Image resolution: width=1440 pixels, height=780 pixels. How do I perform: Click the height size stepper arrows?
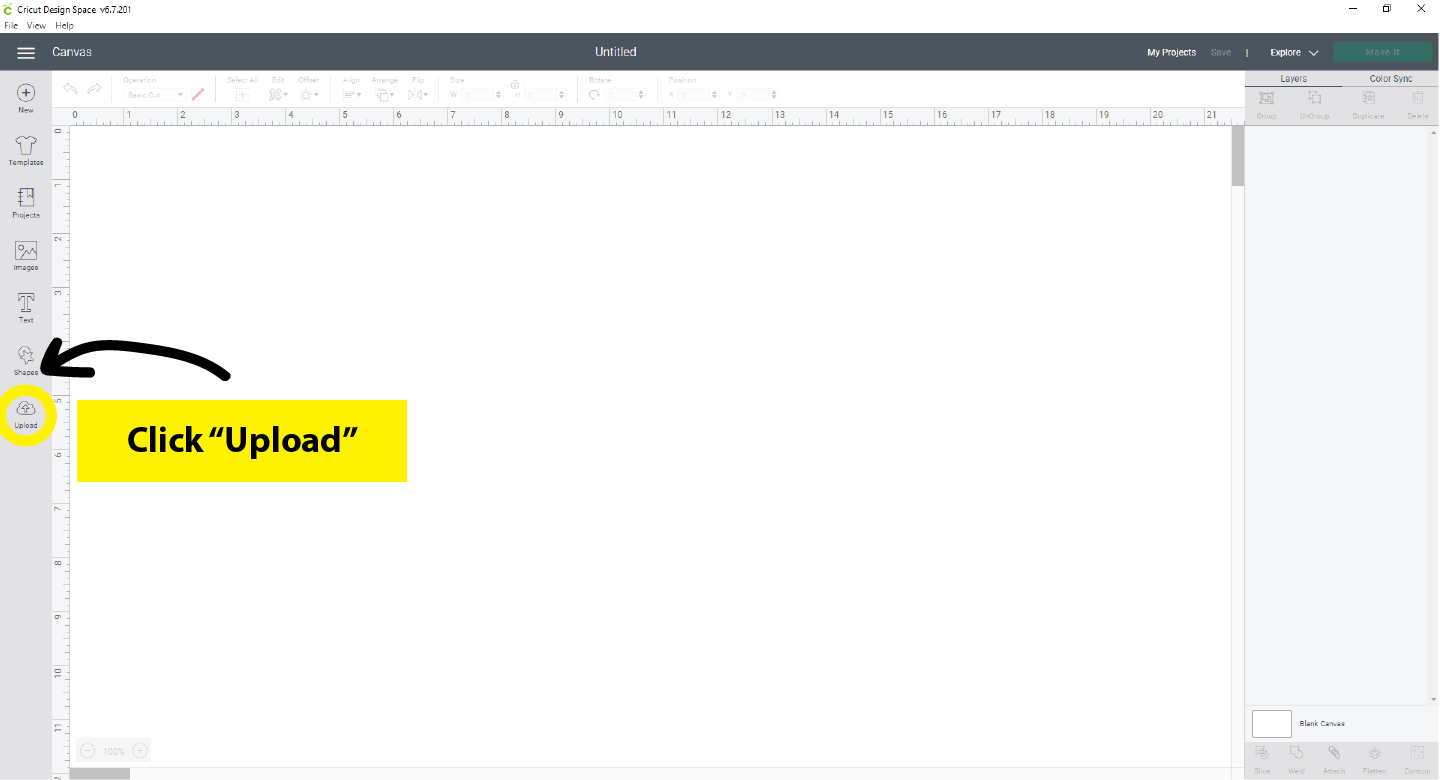(x=562, y=95)
